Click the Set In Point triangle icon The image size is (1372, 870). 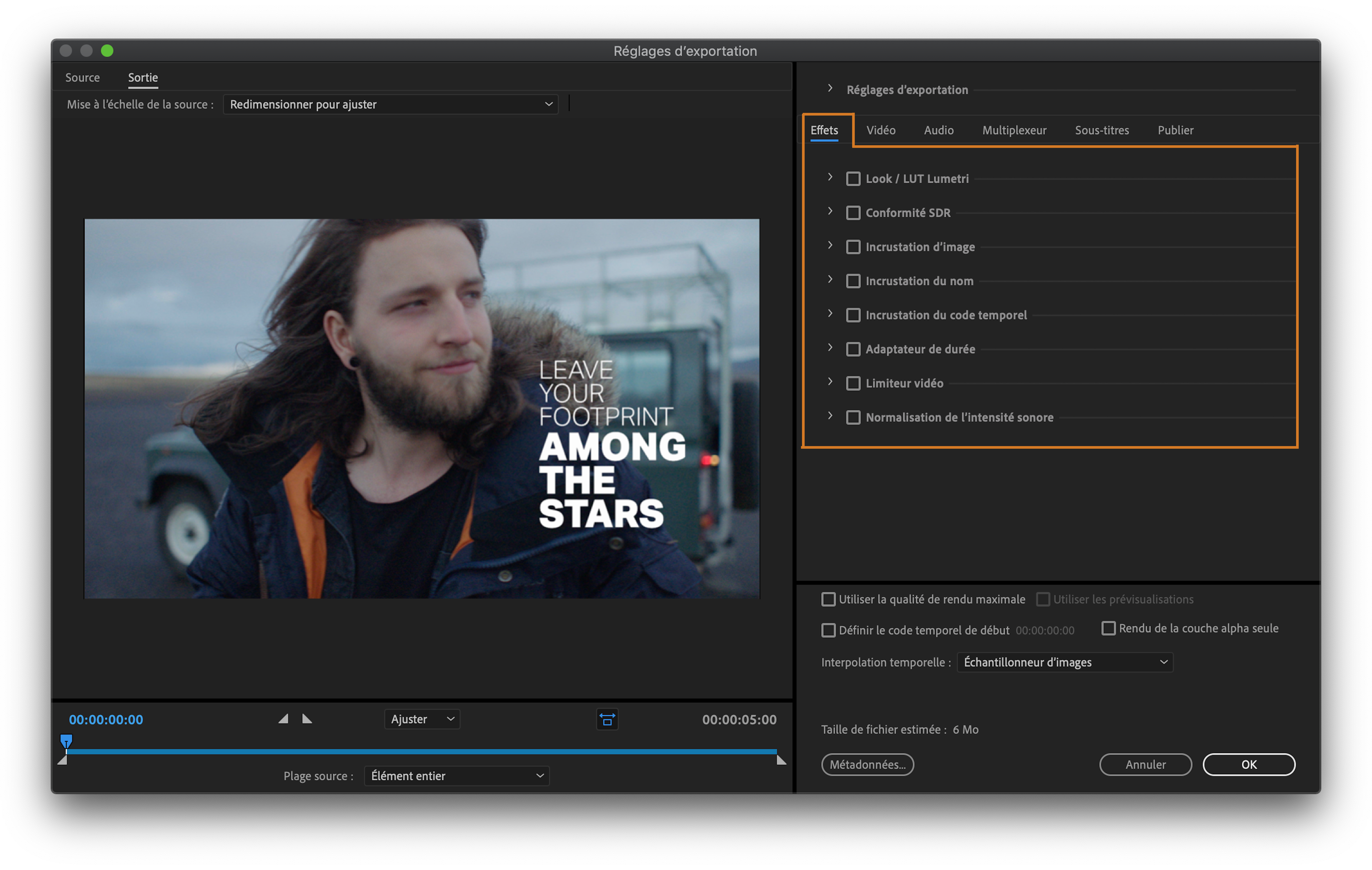tap(283, 719)
